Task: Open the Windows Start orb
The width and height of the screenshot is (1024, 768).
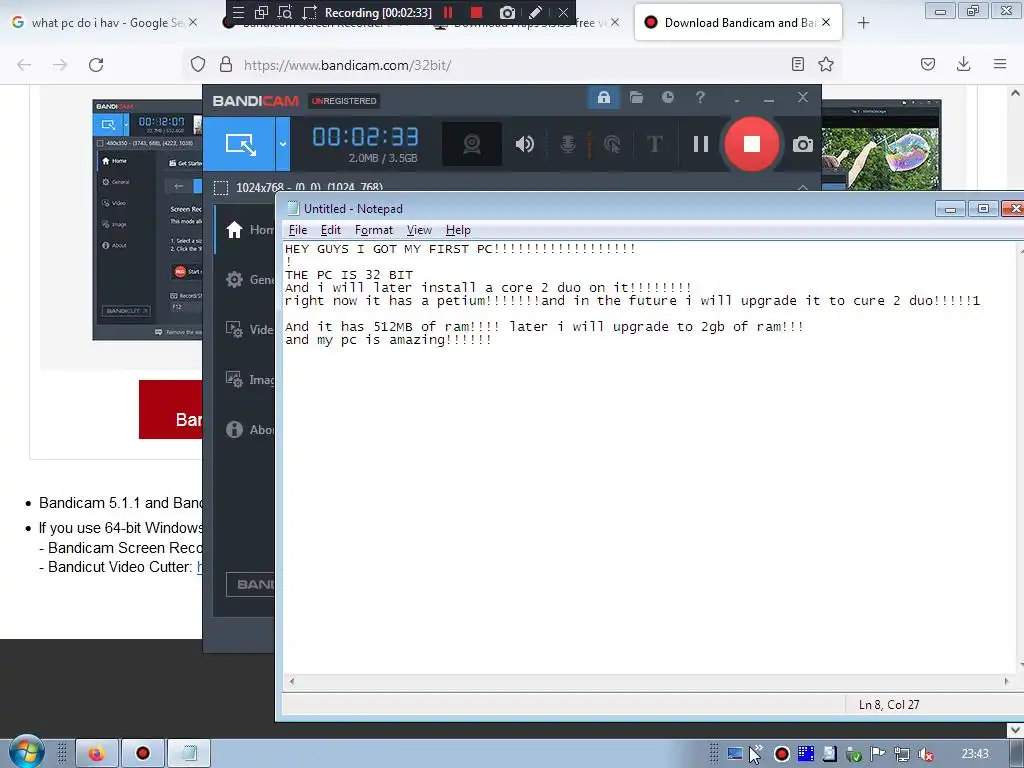Action: pyautogui.click(x=26, y=752)
